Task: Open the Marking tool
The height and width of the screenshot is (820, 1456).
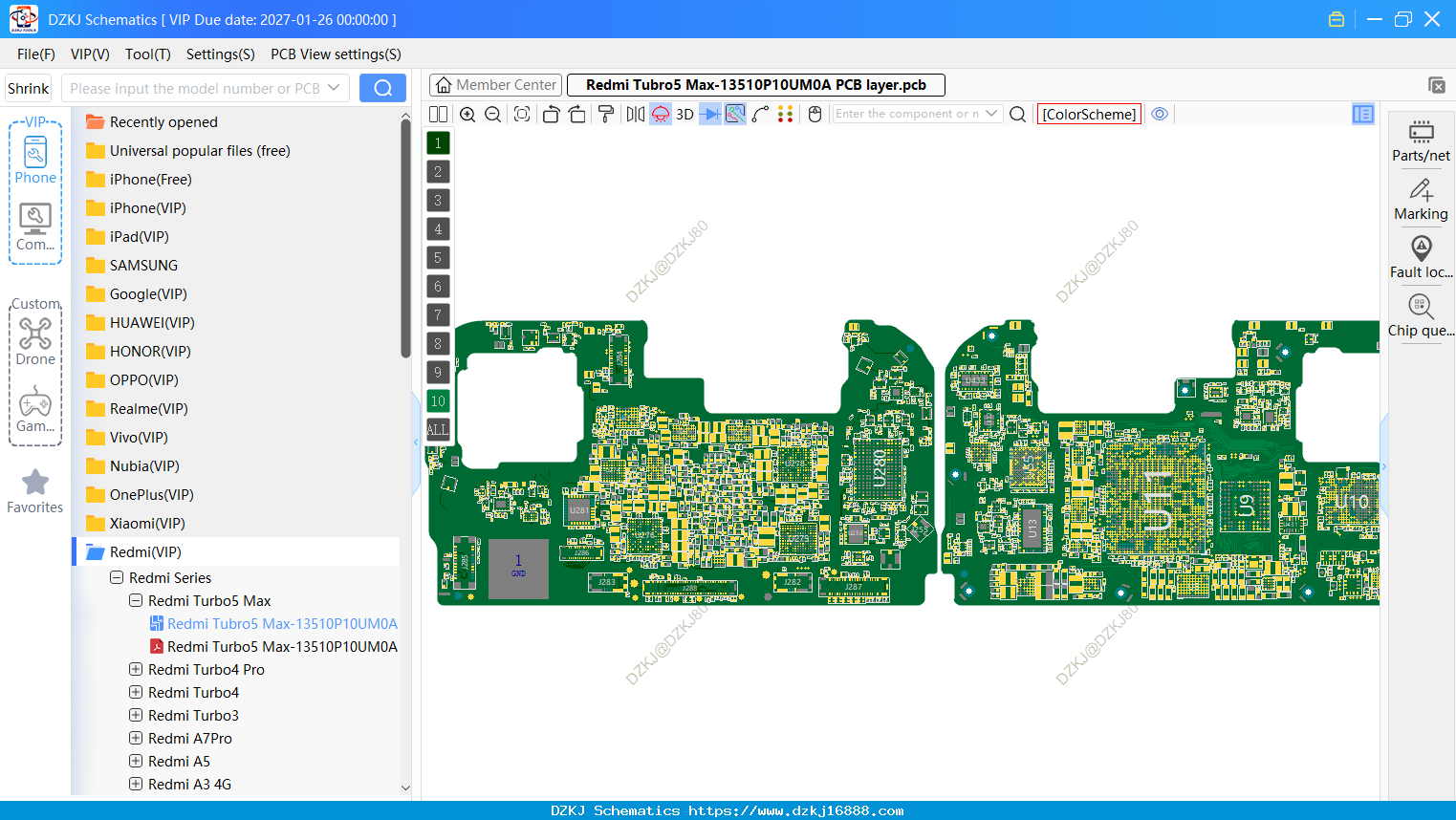Action: [1421, 200]
